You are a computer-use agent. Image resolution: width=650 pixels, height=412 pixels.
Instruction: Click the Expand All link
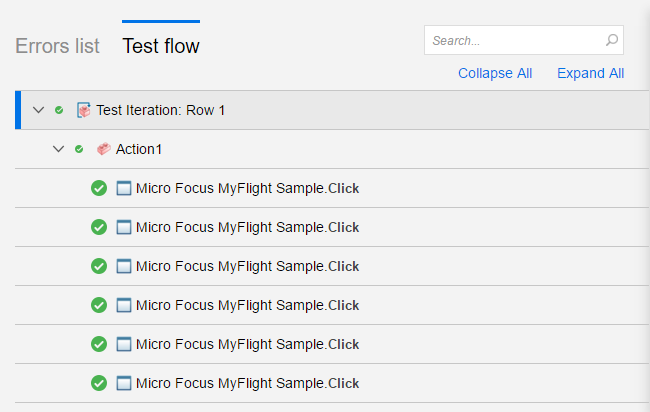tap(590, 73)
